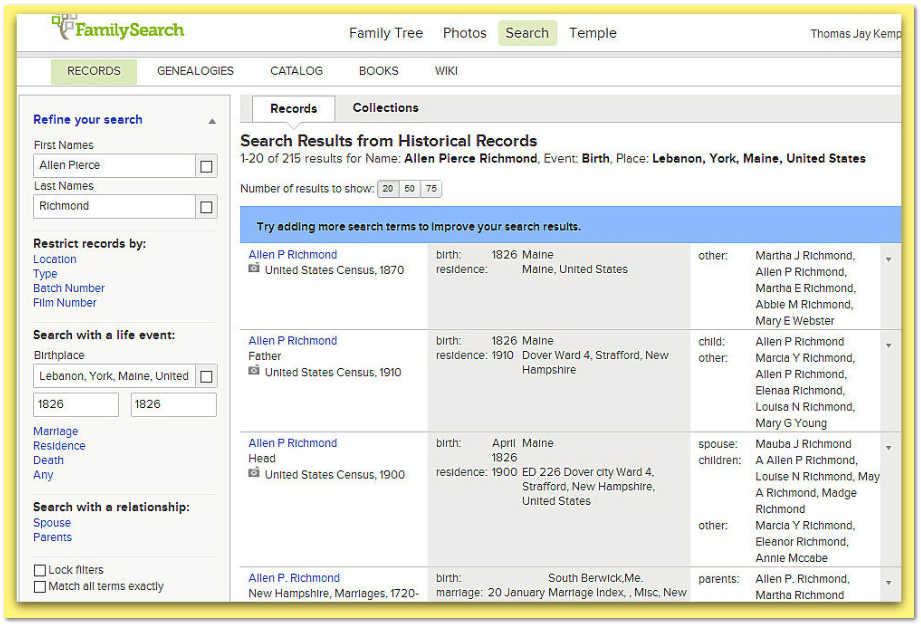Open Allen P Richmond 1870 census record

293,255
